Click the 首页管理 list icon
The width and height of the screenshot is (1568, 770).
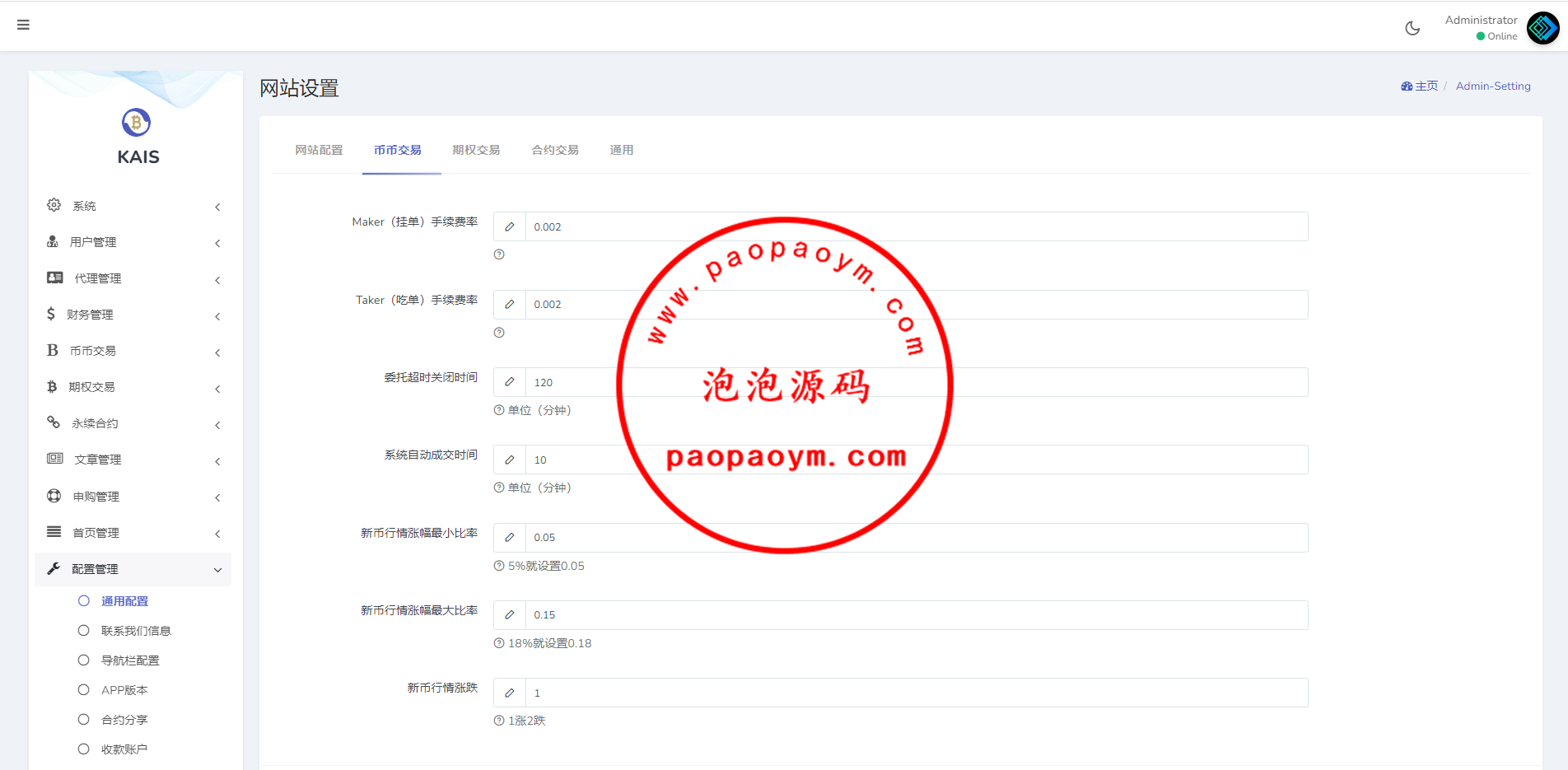coord(54,532)
